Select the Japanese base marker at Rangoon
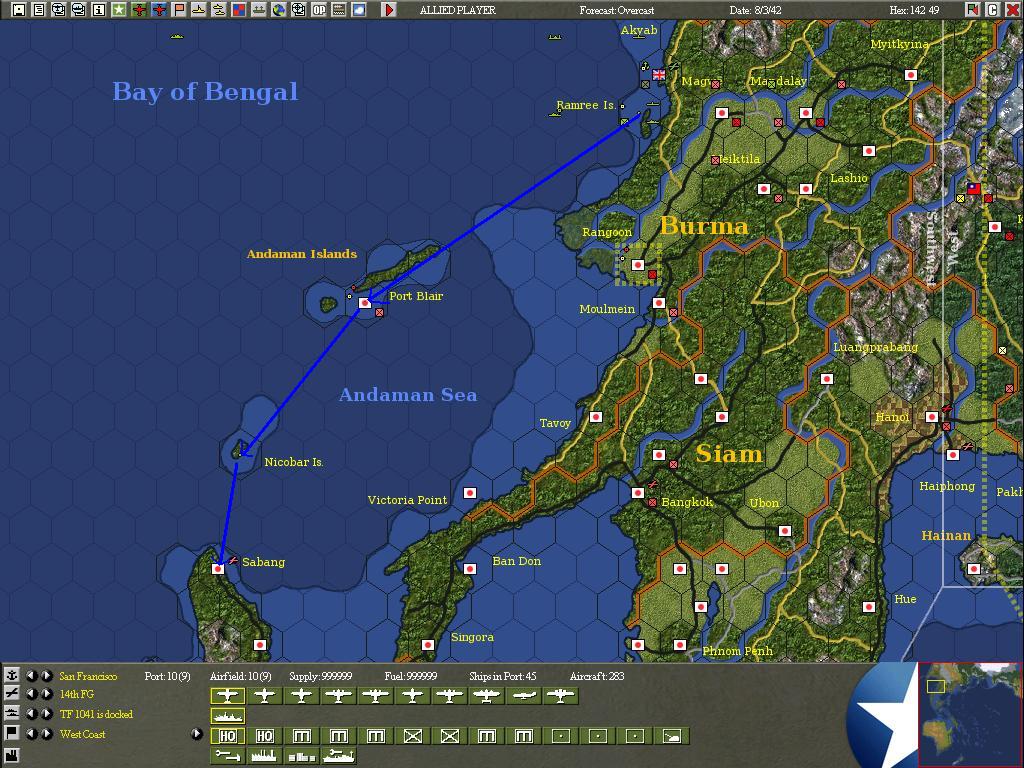 (638, 264)
